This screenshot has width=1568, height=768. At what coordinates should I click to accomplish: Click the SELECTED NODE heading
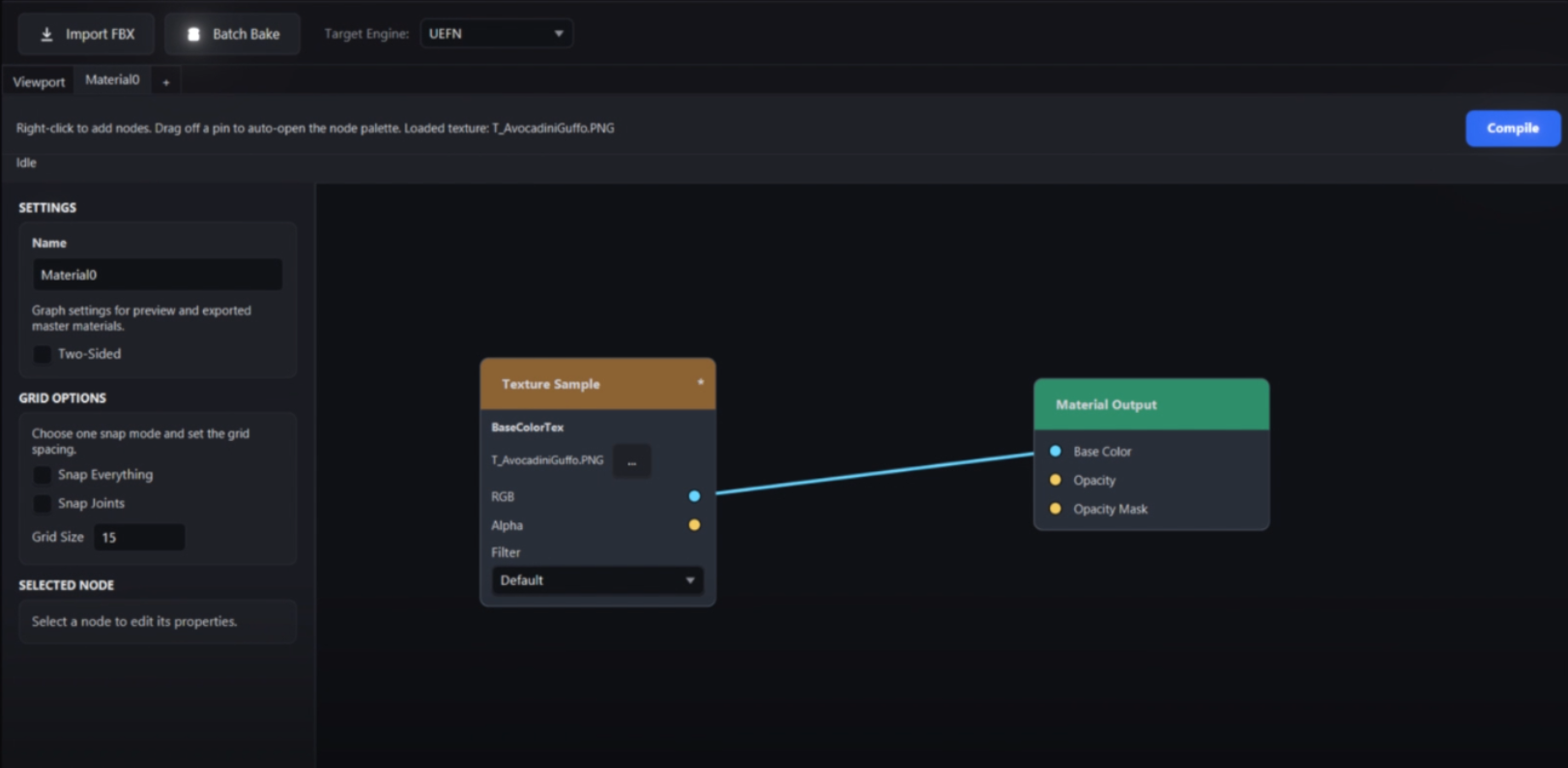click(x=66, y=585)
